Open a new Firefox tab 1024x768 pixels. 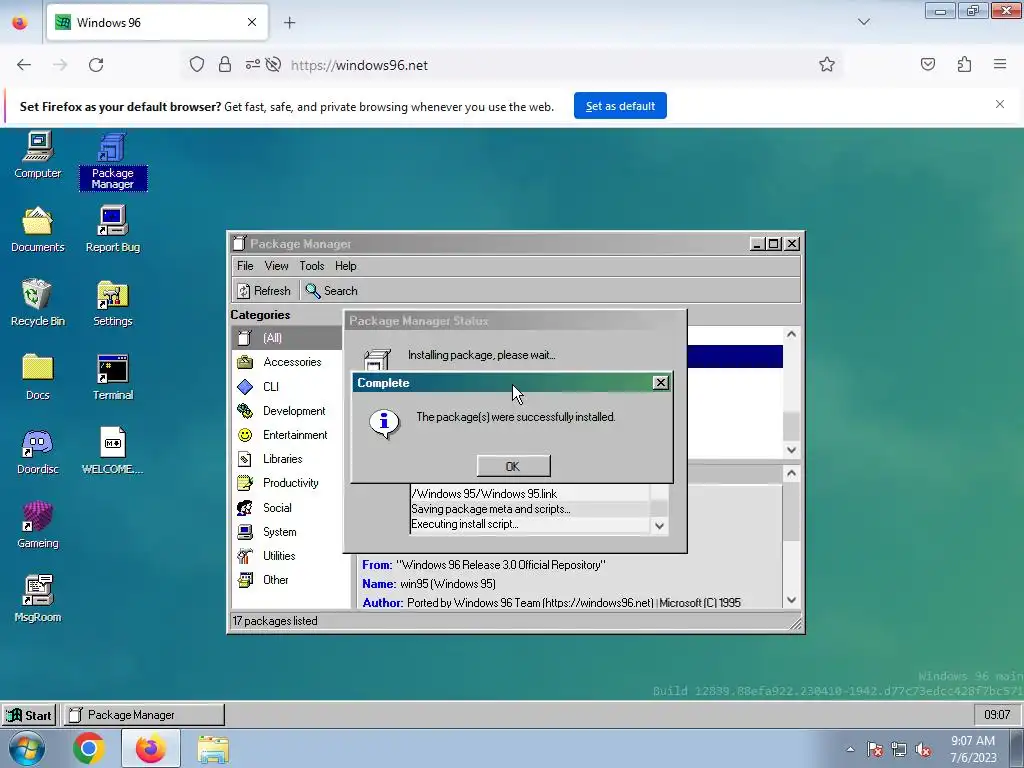290,23
